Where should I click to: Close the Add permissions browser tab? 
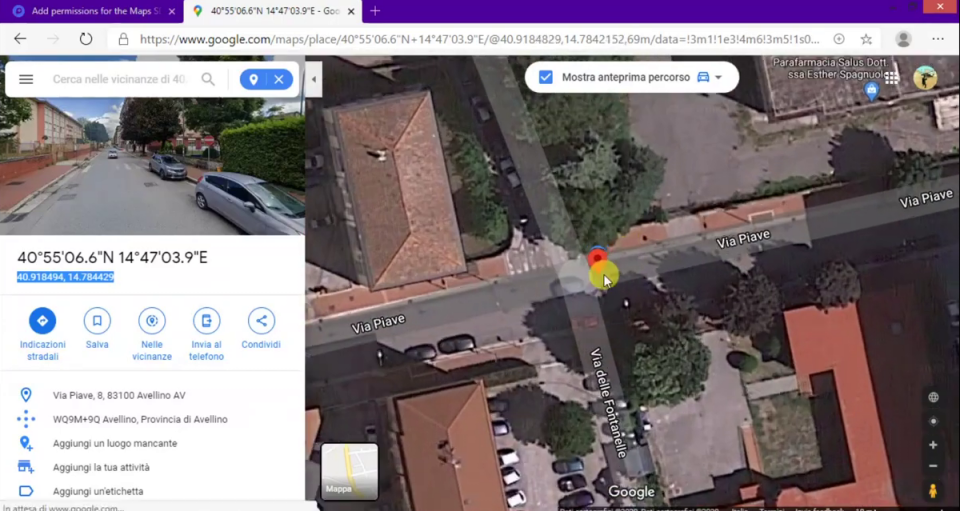coord(171,11)
